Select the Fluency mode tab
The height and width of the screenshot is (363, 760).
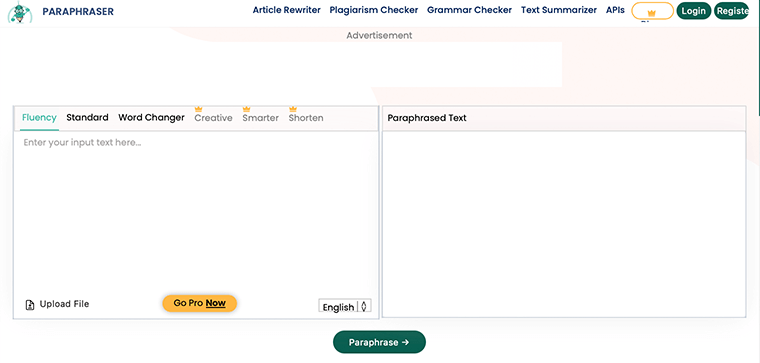click(39, 118)
